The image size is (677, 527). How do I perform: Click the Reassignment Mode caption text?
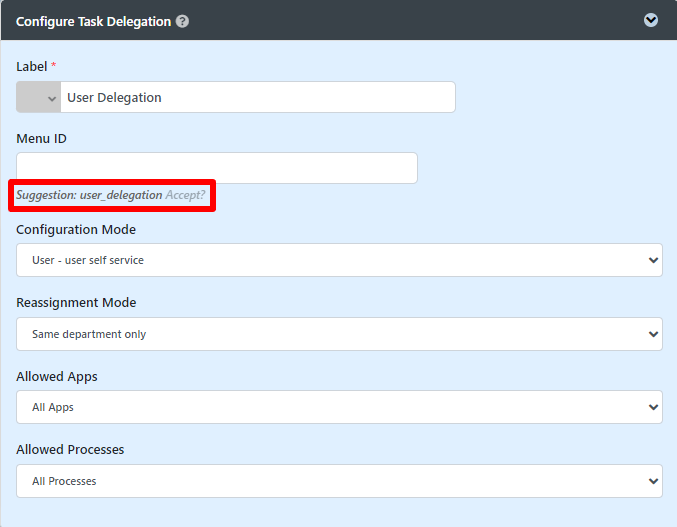[76, 302]
